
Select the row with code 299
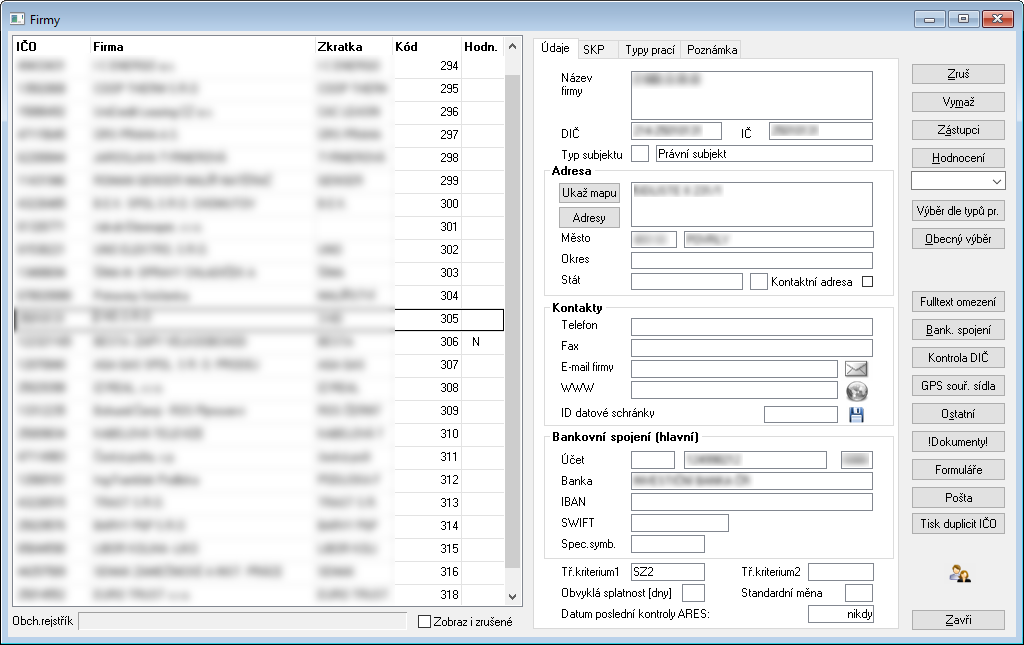[x=259, y=181]
